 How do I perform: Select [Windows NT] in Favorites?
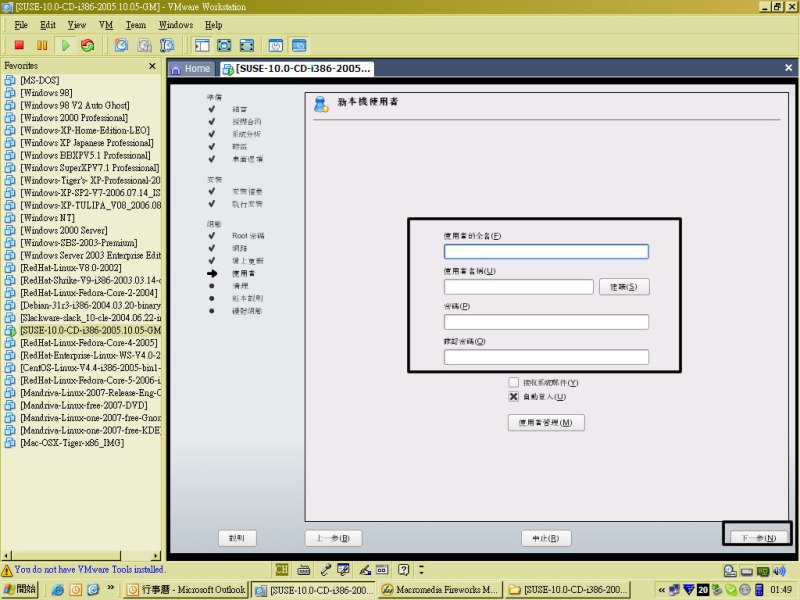pyautogui.click(x=47, y=218)
